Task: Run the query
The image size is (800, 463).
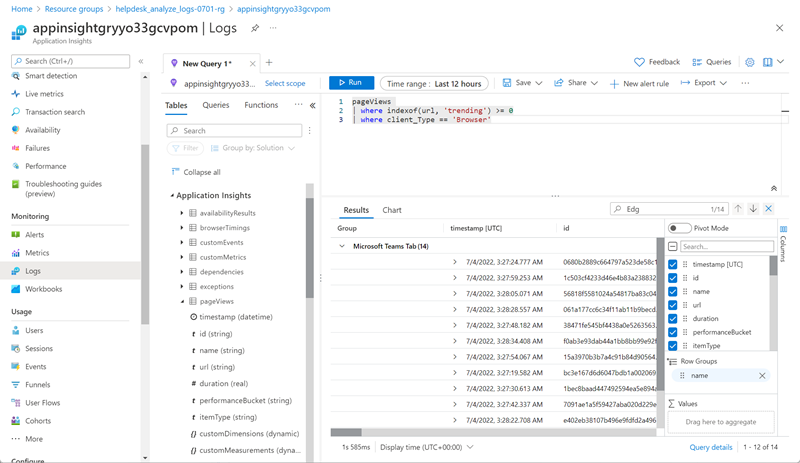Action: pos(351,83)
